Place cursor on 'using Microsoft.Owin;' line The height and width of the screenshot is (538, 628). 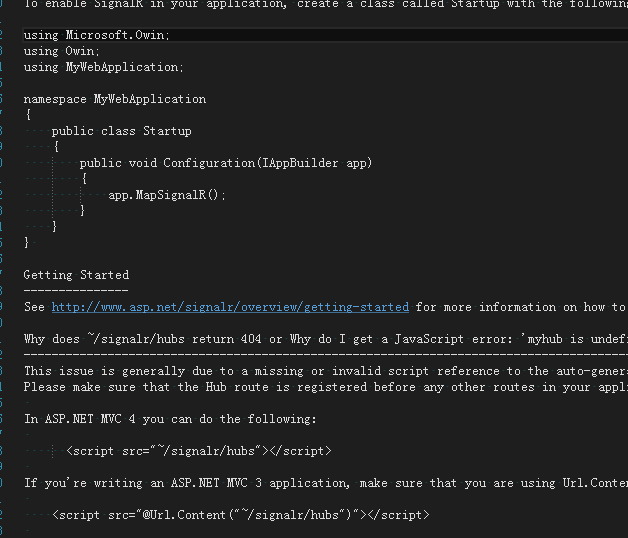coord(97,35)
